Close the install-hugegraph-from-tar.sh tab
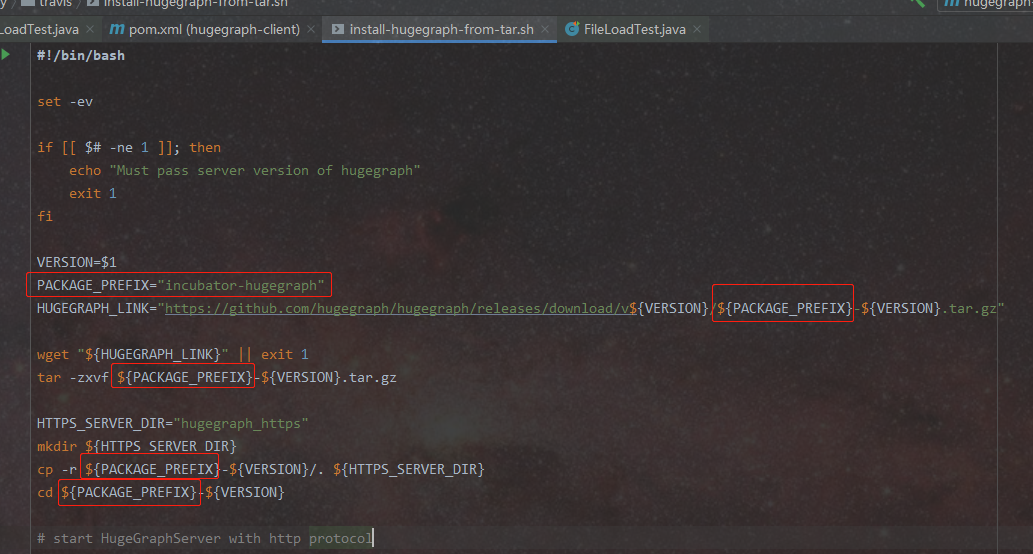The height and width of the screenshot is (554, 1033). pyautogui.click(x=545, y=30)
